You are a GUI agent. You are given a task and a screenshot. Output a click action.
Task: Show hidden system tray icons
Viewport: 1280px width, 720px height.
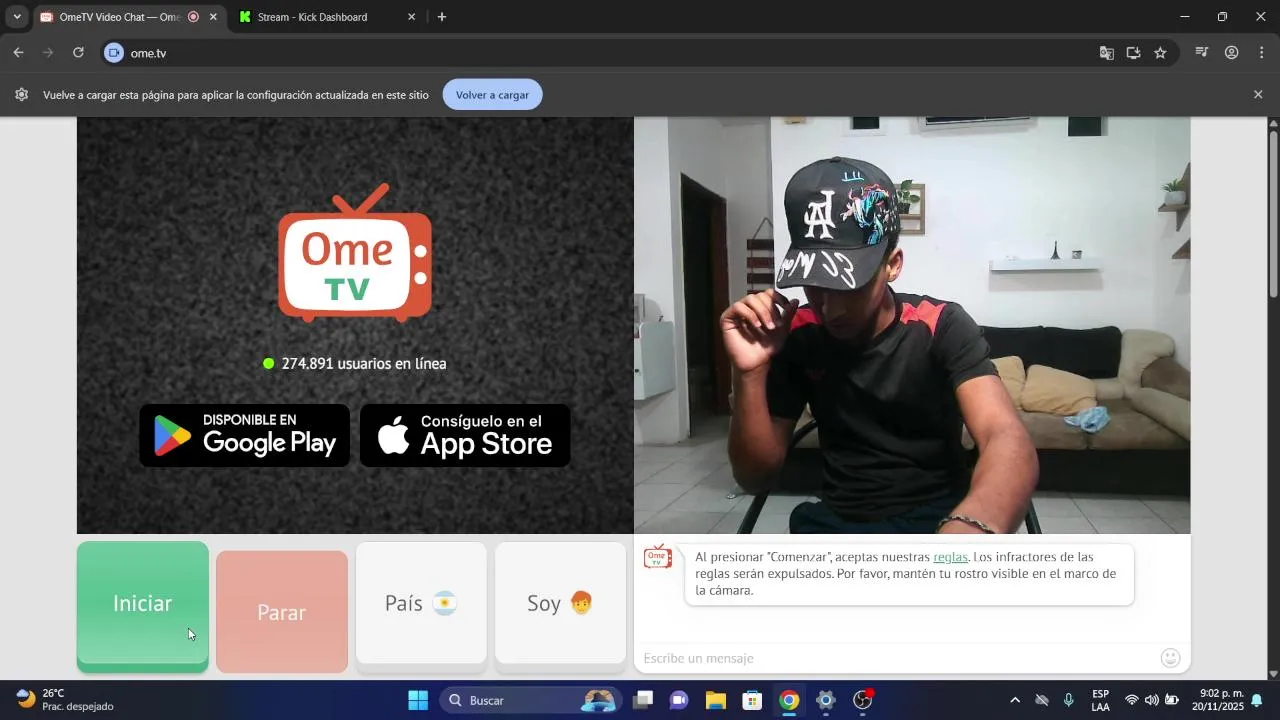point(1015,700)
